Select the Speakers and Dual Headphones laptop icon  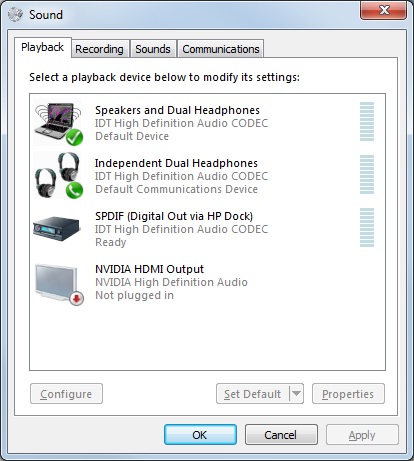tap(58, 123)
